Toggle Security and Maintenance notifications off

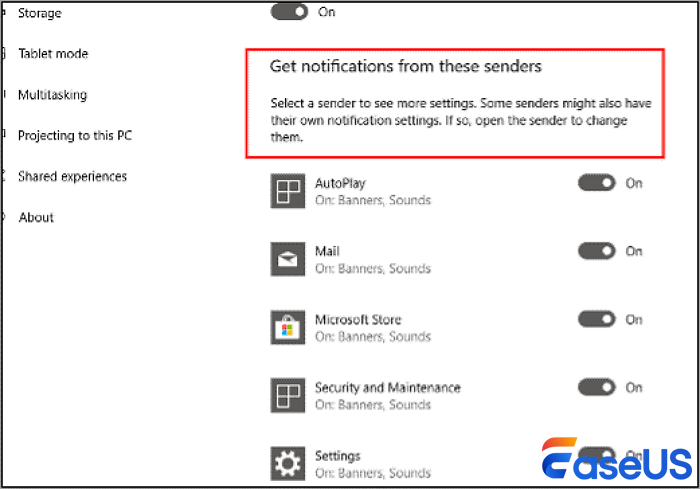[x=597, y=387]
